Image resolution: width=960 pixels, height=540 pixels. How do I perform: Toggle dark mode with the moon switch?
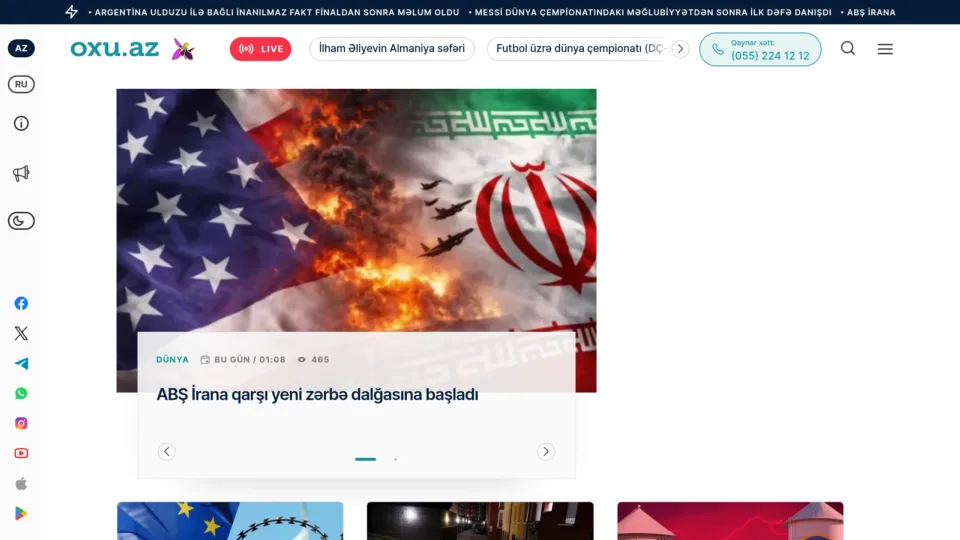pos(21,220)
